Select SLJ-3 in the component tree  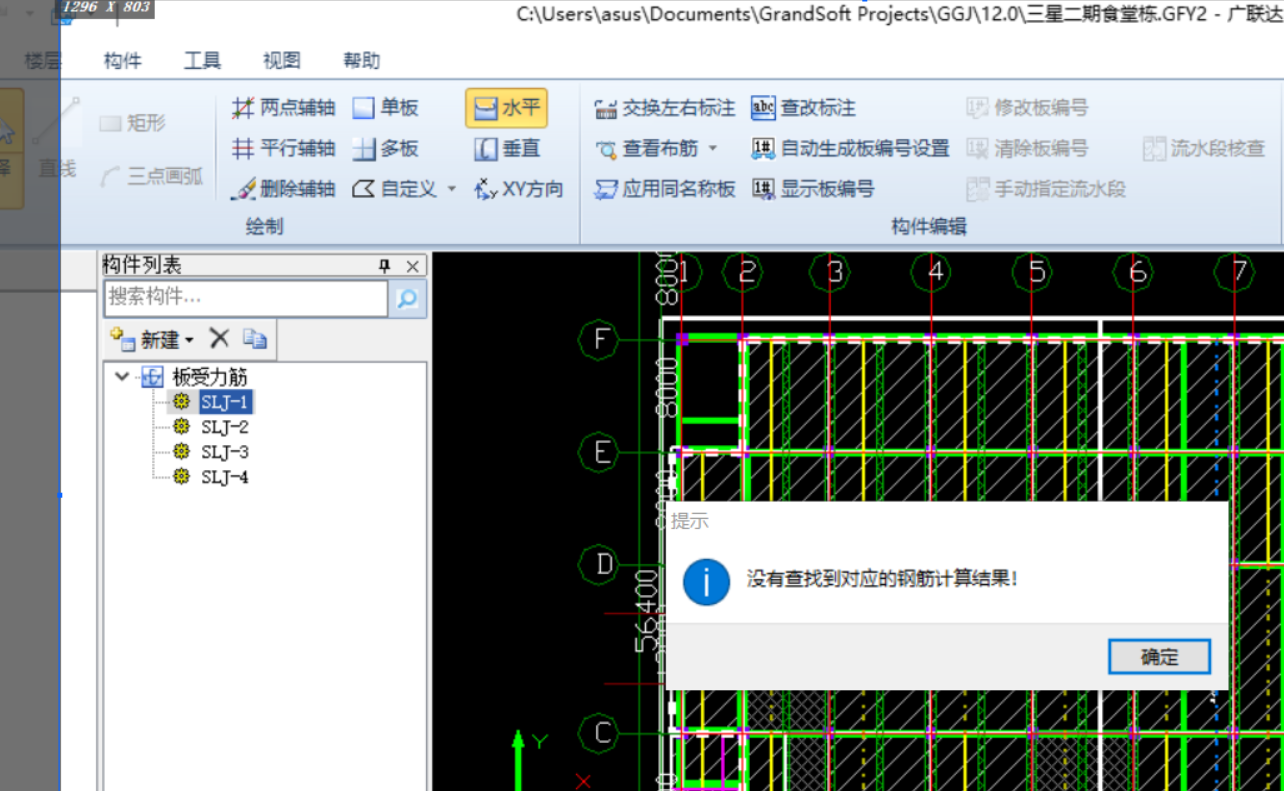tap(225, 452)
